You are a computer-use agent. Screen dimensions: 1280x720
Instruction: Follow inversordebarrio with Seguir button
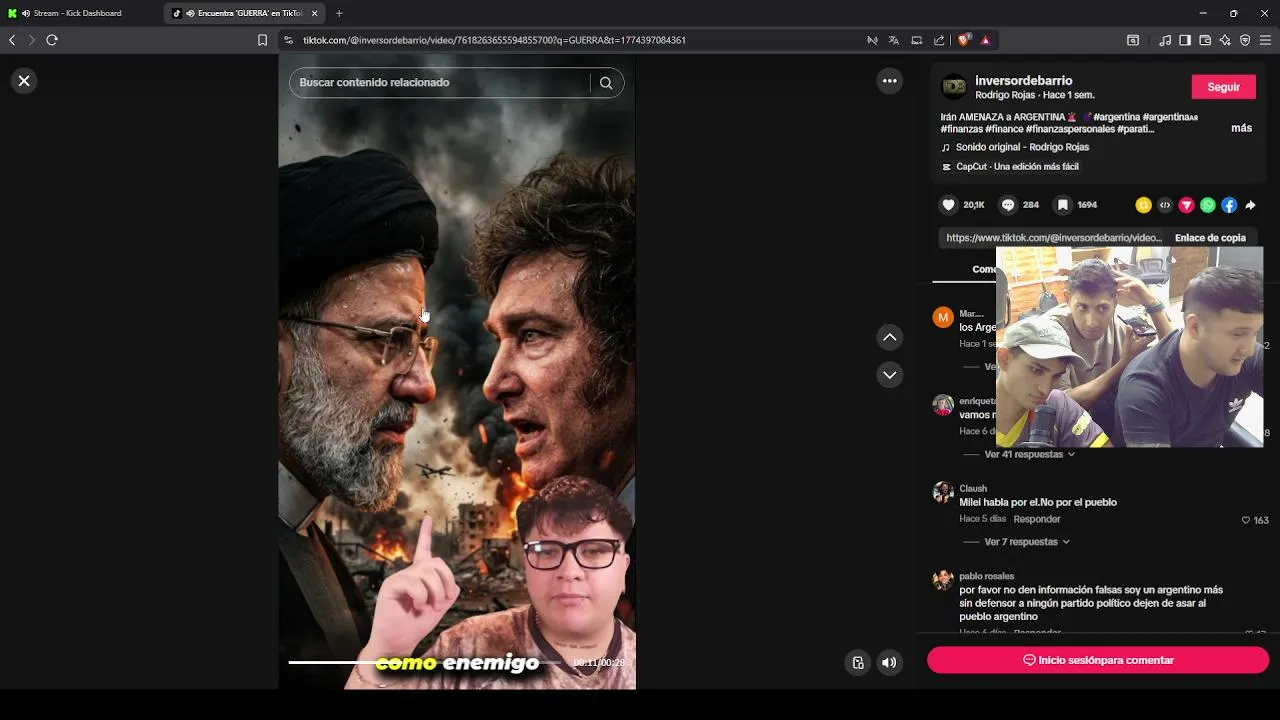[x=1223, y=87]
